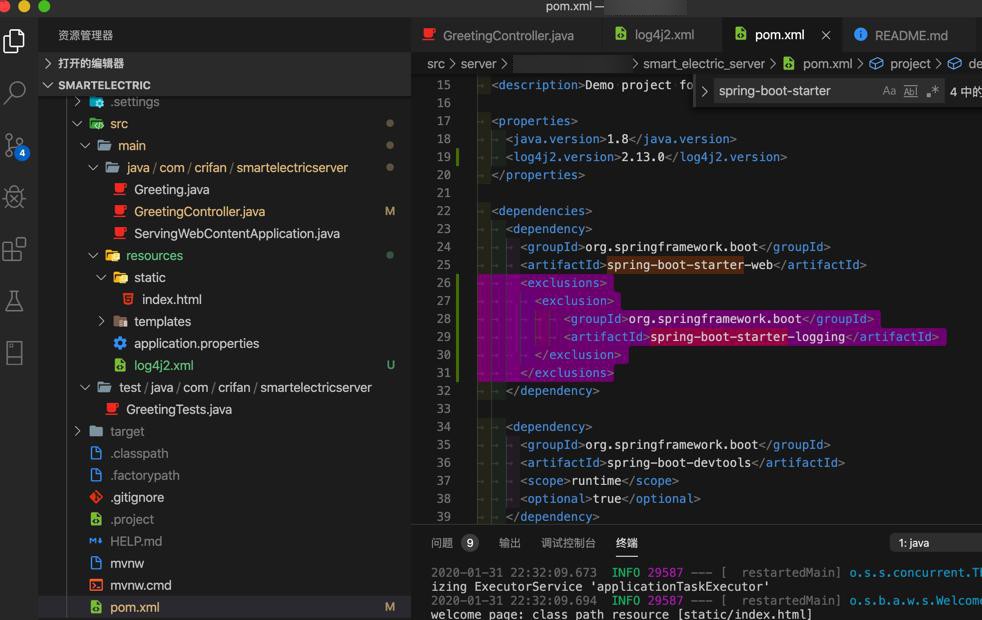Click the project breadcrumb item
The height and width of the screenshot is (620, 982).
point(909,63)
